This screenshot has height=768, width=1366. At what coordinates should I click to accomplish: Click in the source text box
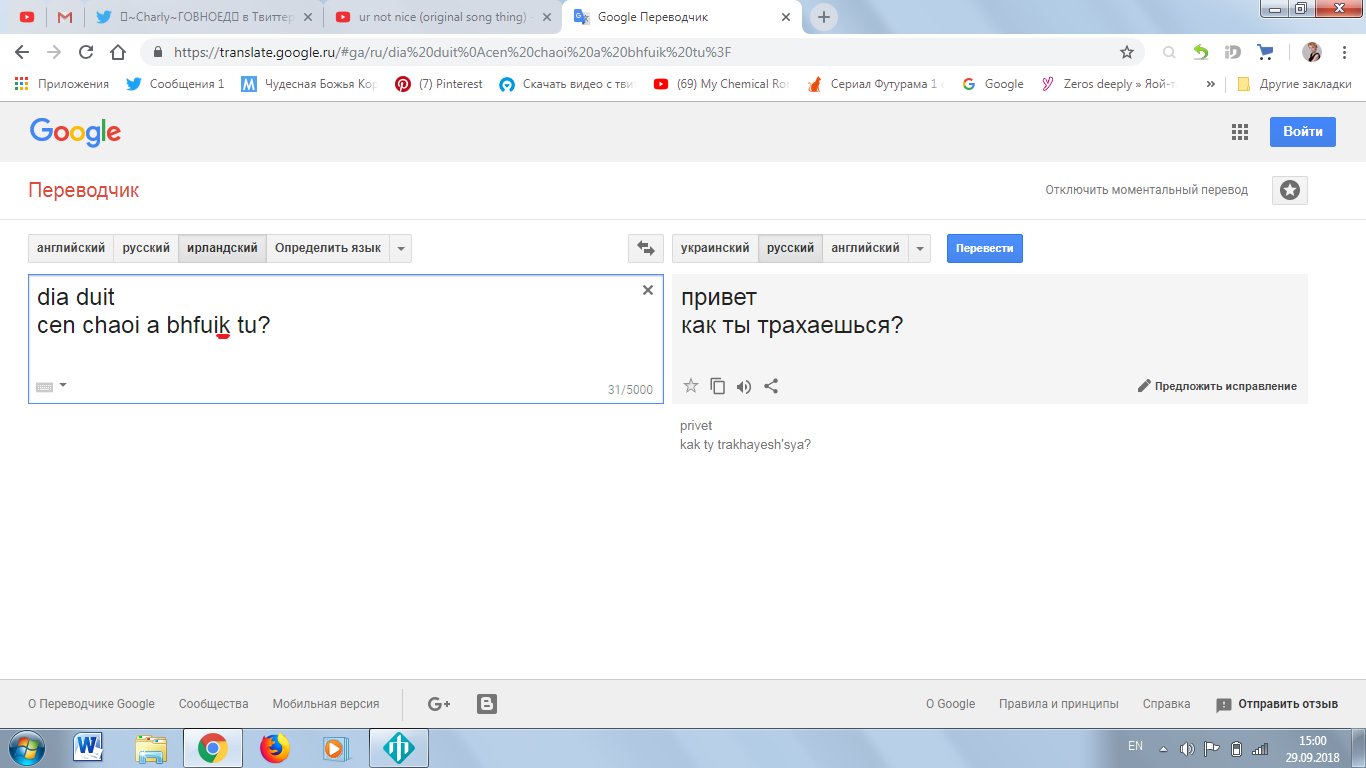345,339
